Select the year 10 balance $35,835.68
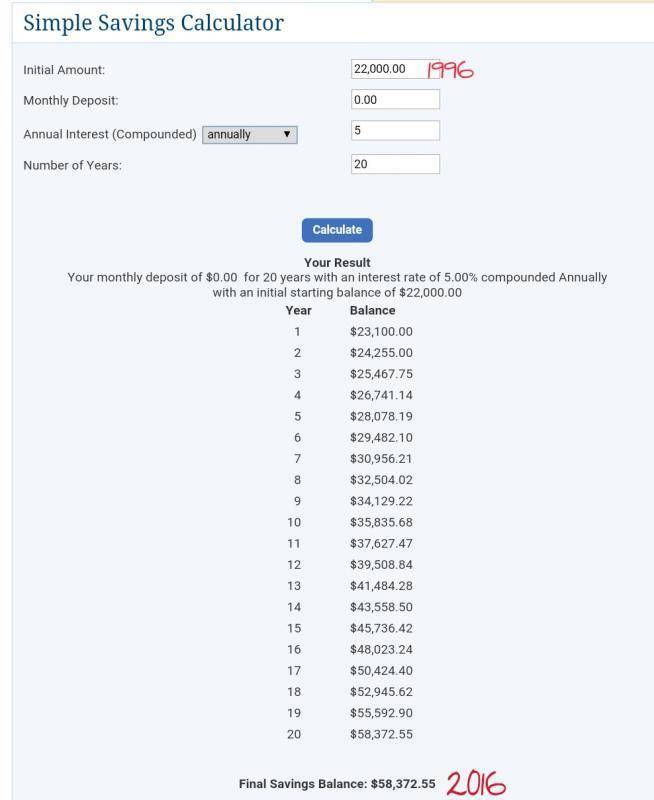This screenshot has width=654, height=800. (x=381, y=521)
